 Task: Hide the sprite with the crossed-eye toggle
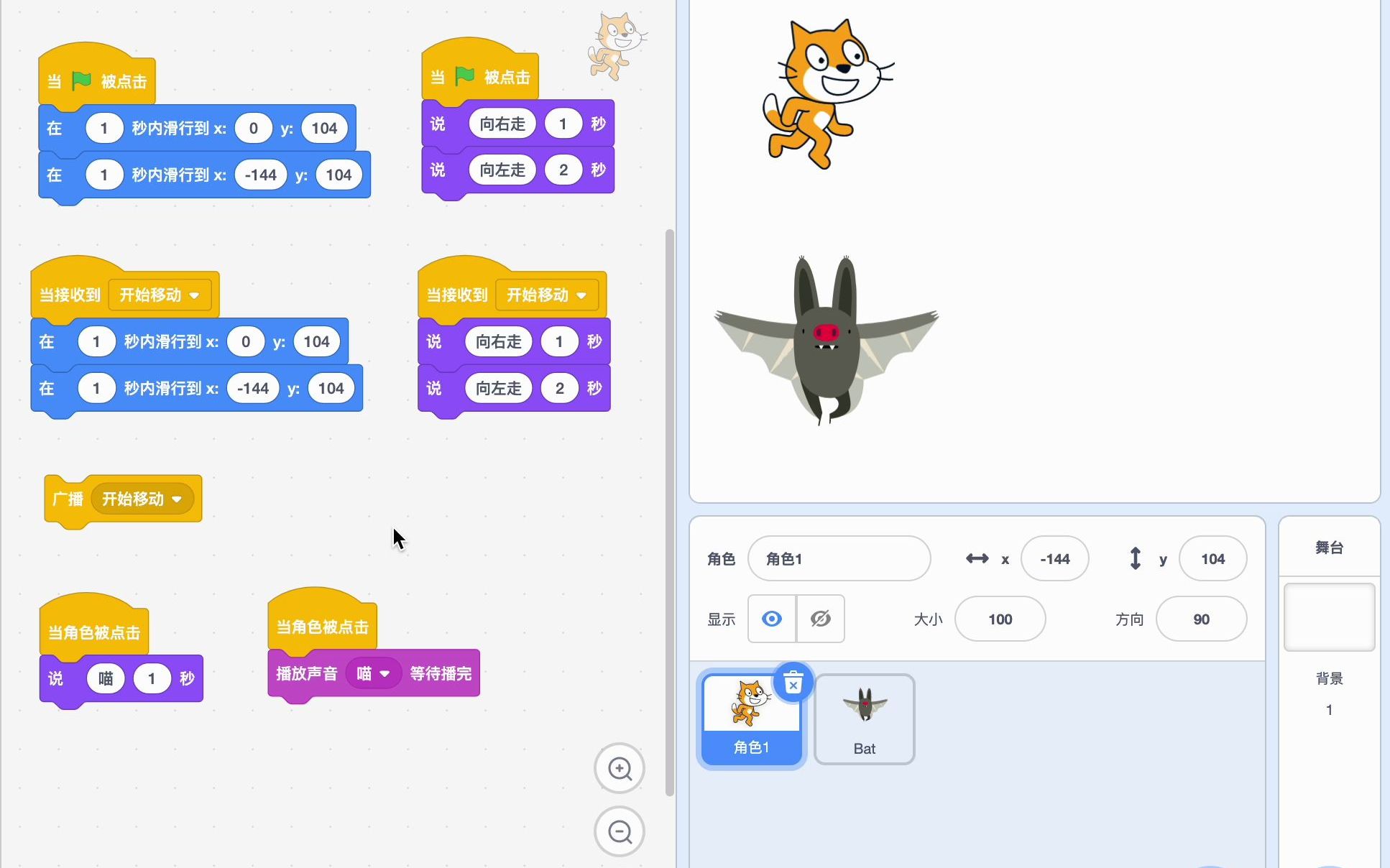pyautogui.click(x=821, y=619)
